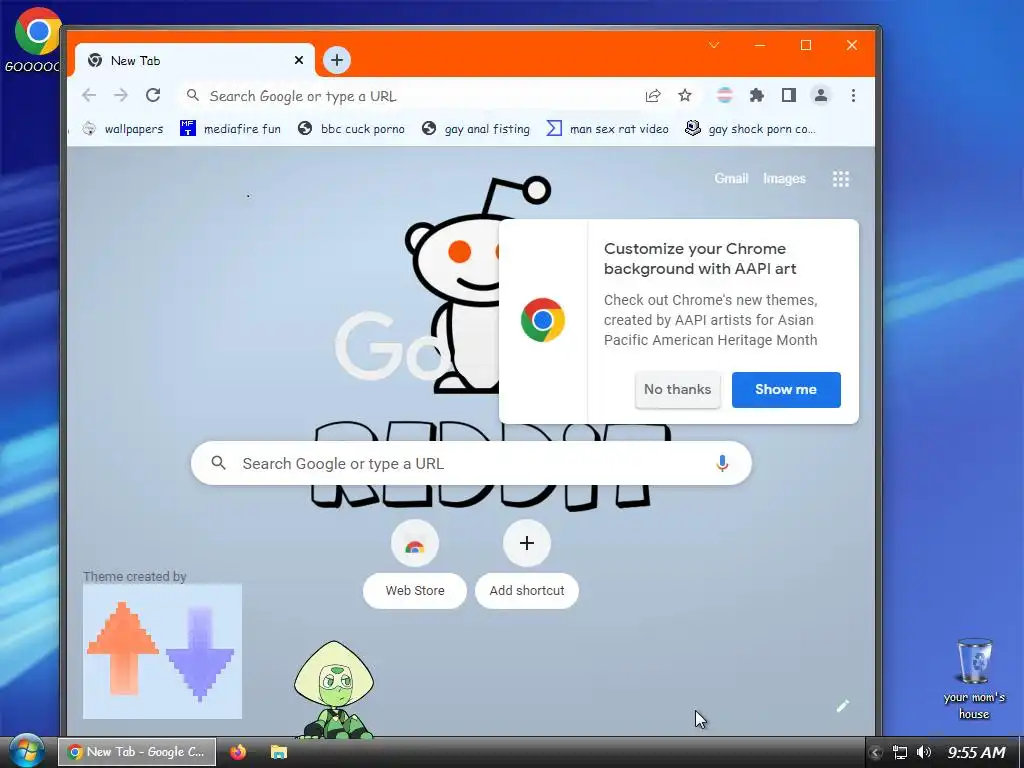This screenshot has width=1024, height=768.
Task: Click the search magnifier in address bar
Action: 193,95
